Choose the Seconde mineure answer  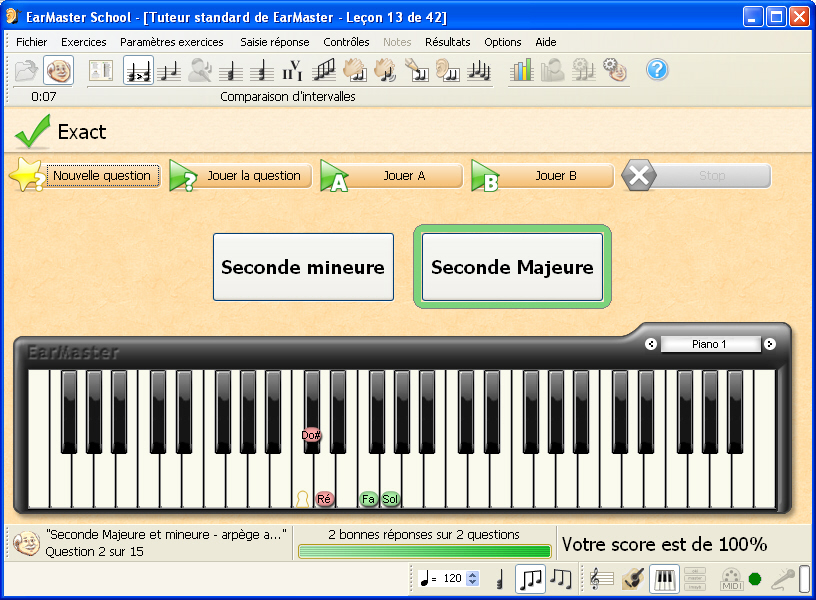pyautogui.click(x=303, y=267)
